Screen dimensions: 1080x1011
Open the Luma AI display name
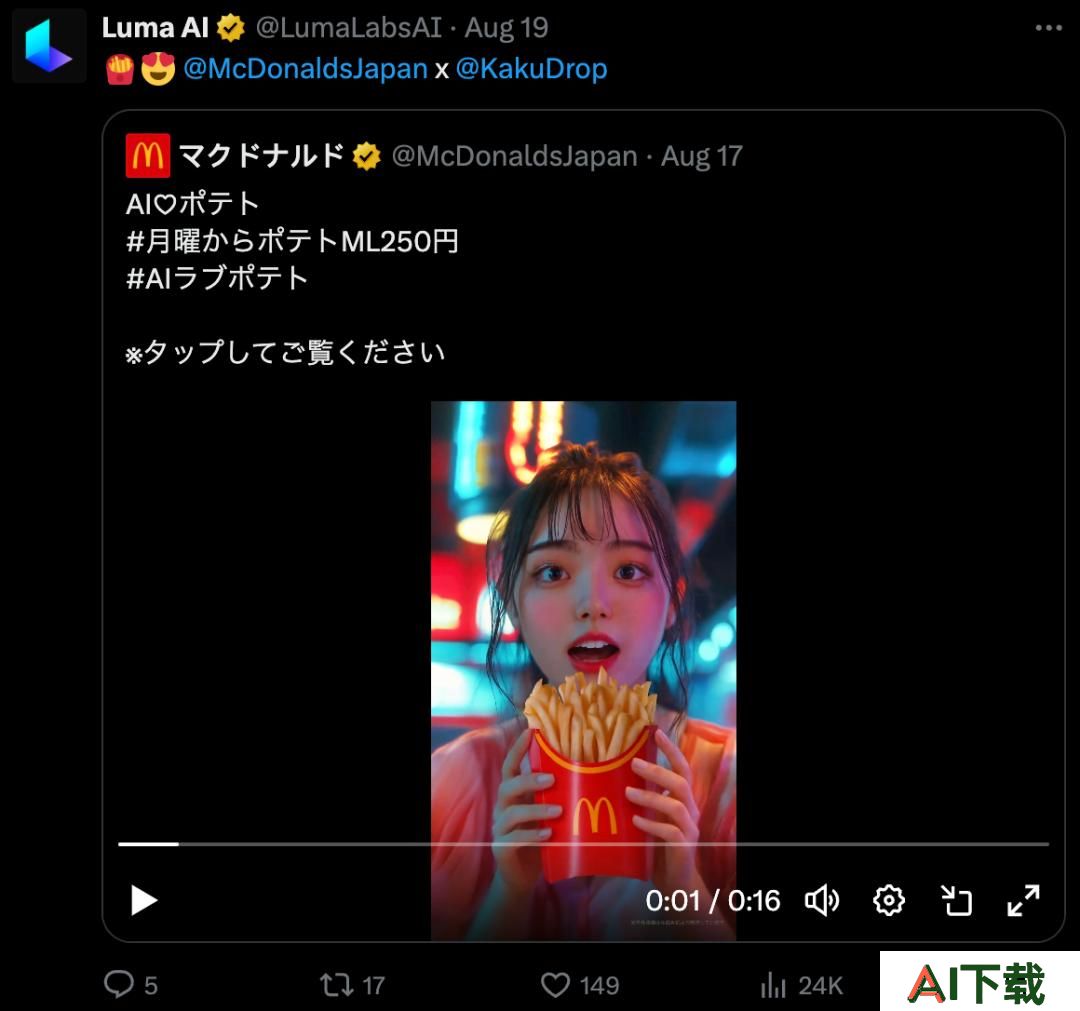coord(155,28)
